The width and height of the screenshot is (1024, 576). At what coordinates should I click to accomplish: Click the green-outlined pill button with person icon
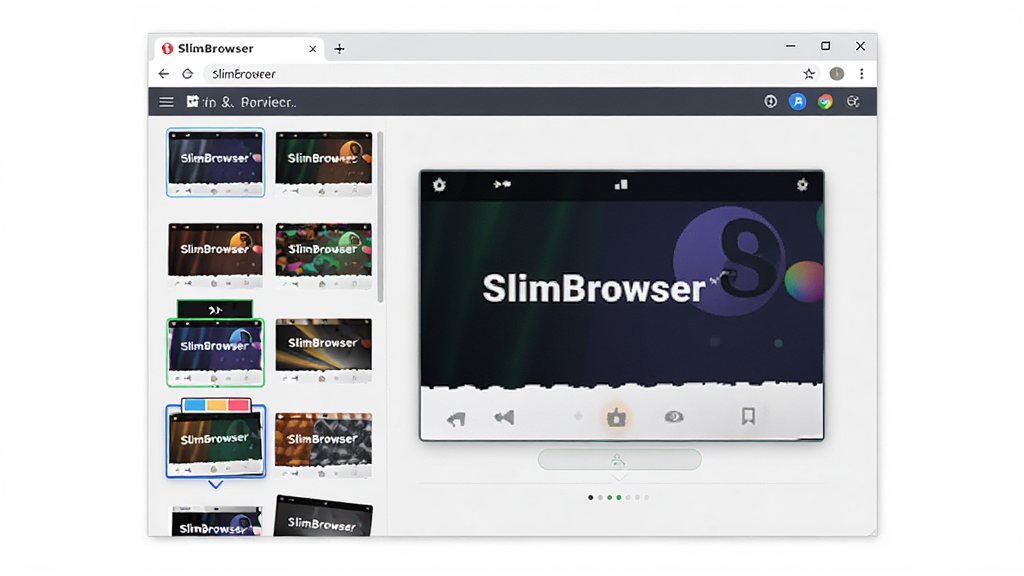click(620, 460)
